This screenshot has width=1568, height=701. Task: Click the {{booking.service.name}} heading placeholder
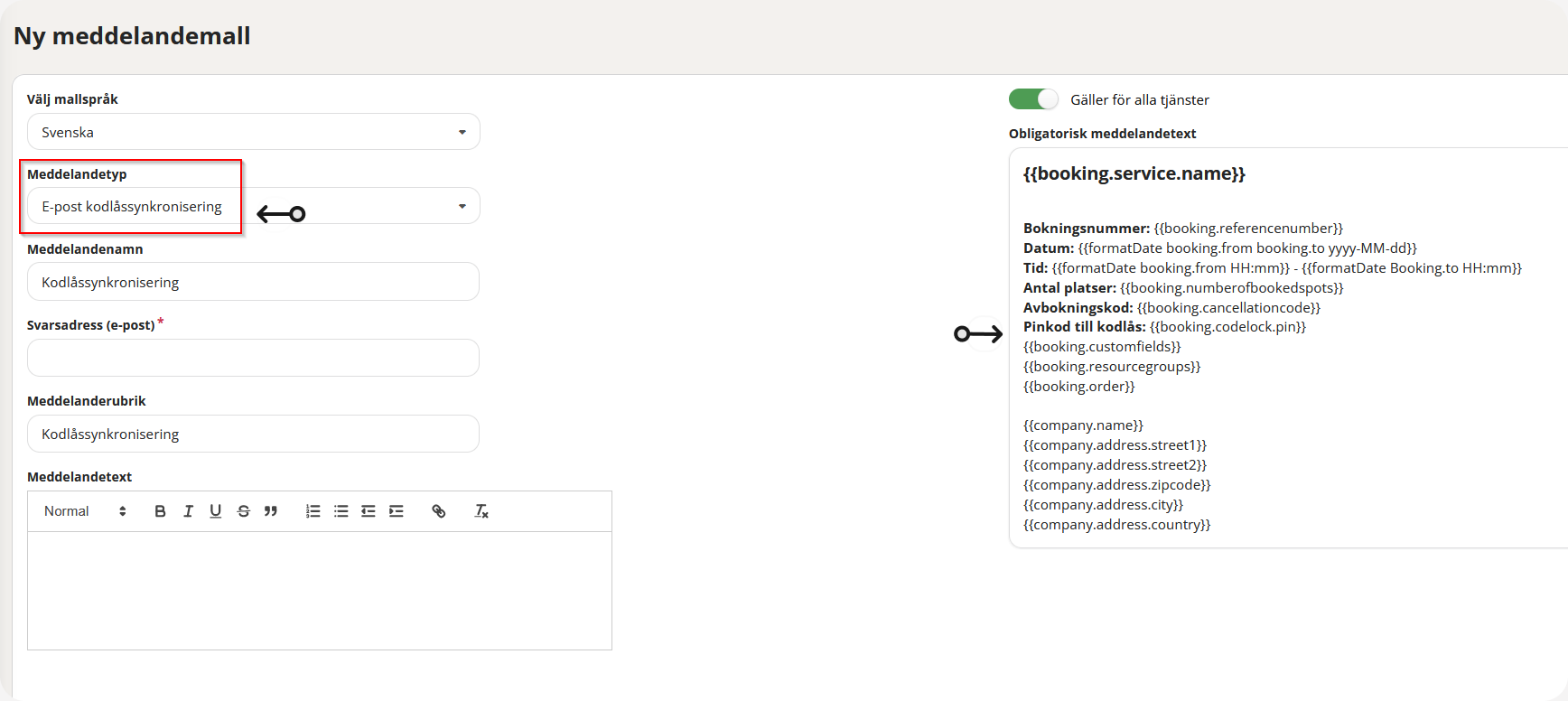click(1134, 173)
